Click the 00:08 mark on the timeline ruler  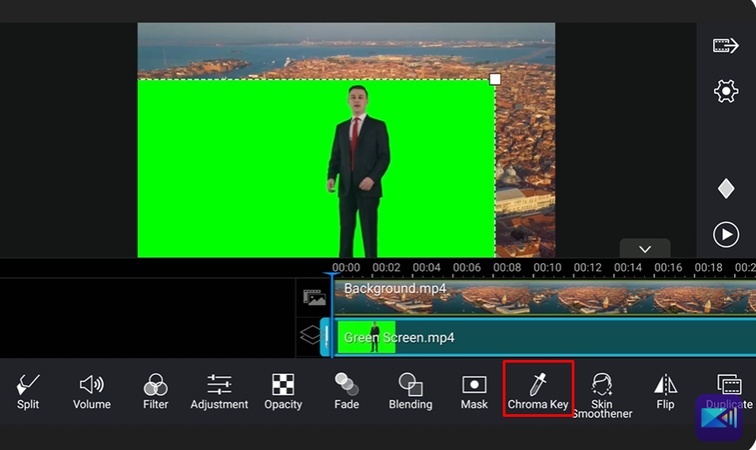(507, 267)
